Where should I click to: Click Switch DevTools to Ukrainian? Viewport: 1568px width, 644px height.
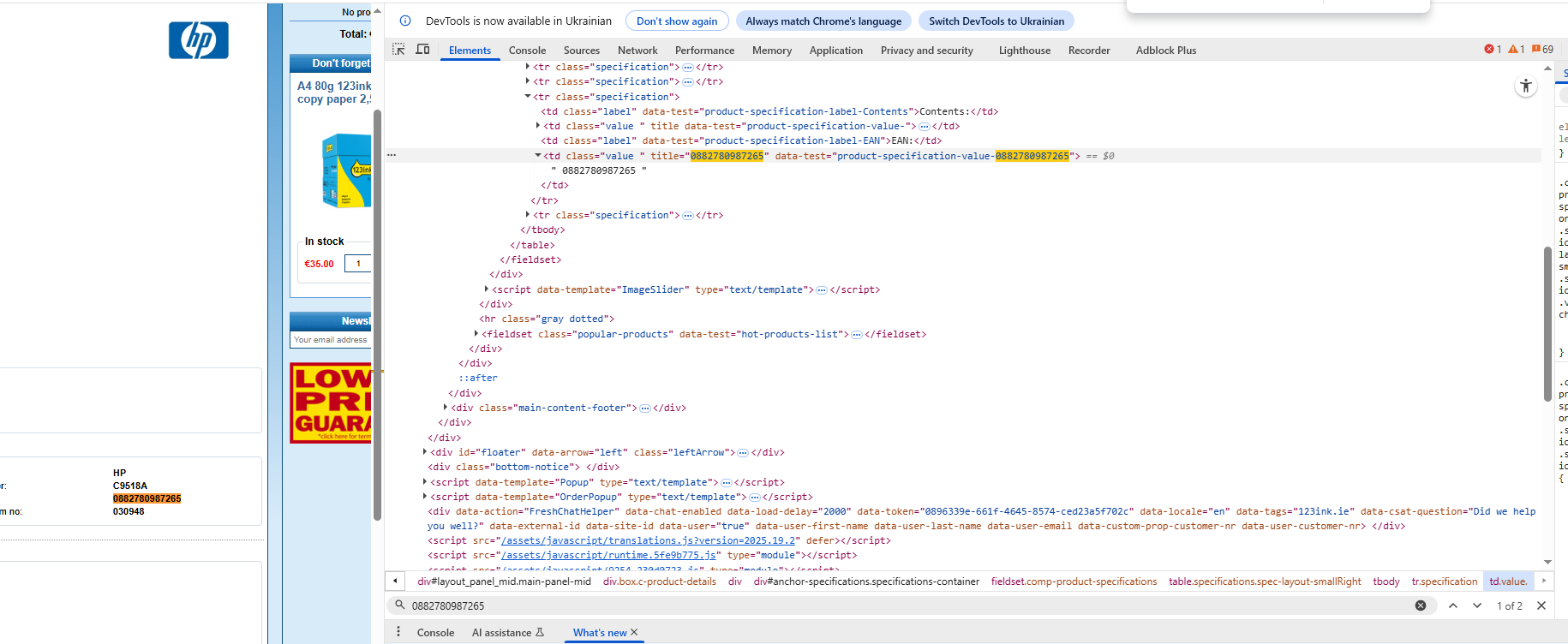pos(996,21)
